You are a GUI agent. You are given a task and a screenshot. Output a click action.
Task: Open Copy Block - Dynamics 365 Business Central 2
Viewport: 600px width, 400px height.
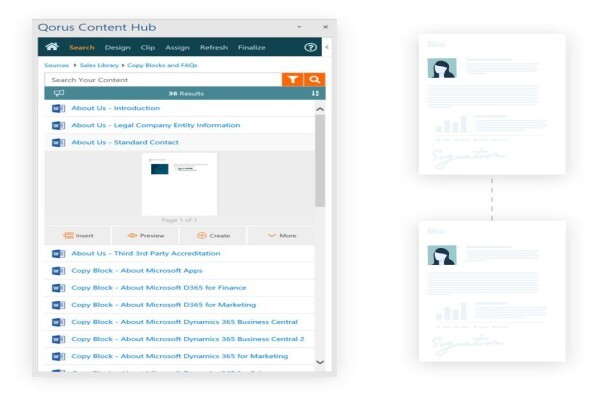188,339
